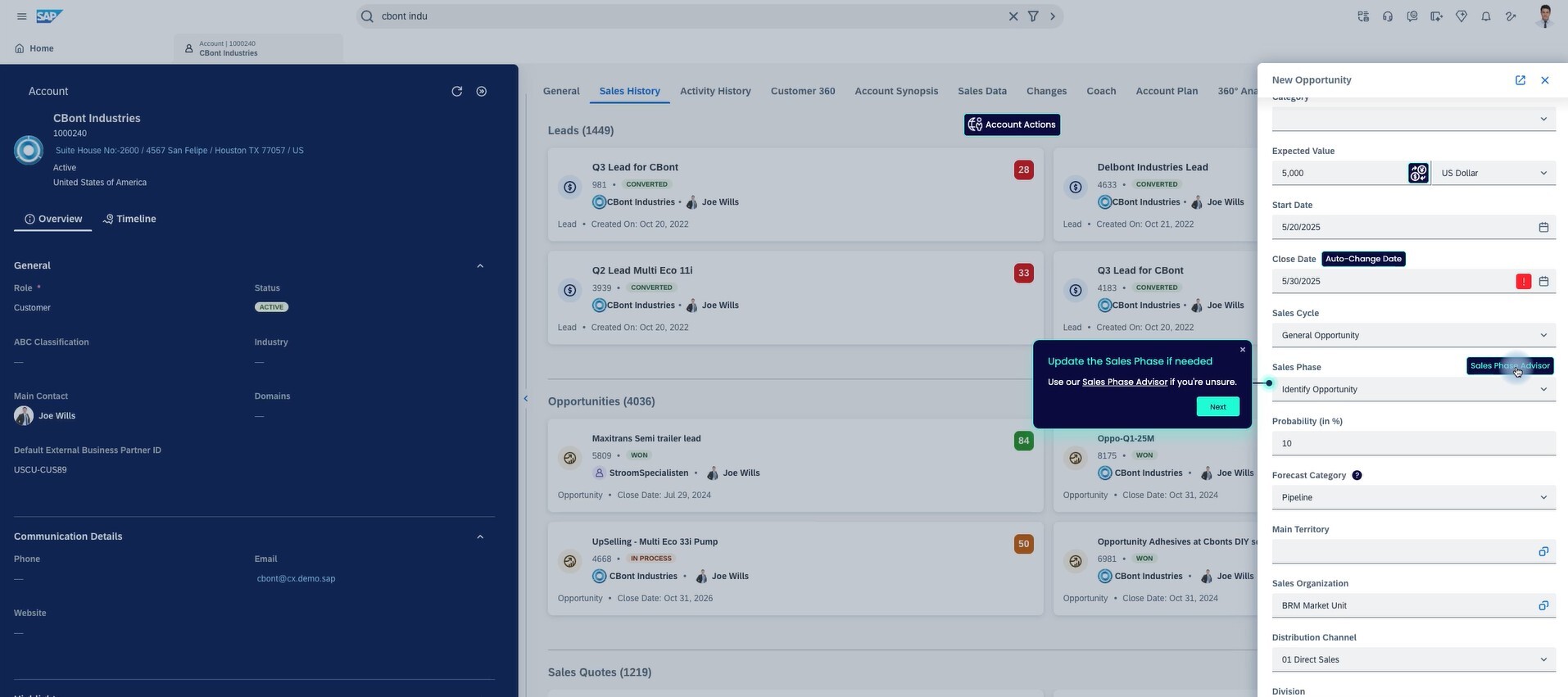Viewport: 1568px width, 697px height.
Task: Follow the Sales Phase Advisor link in popup
Action: (x=1124, y=382)
